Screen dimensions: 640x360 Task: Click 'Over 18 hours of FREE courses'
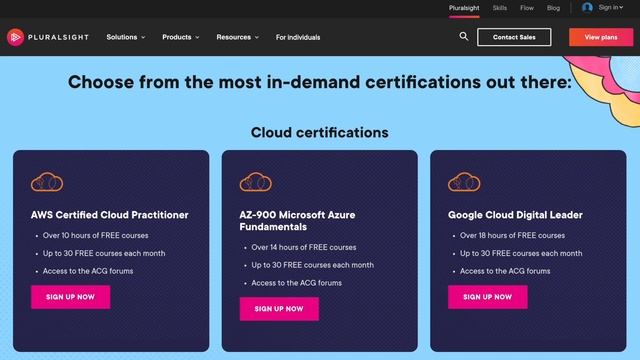512,236
